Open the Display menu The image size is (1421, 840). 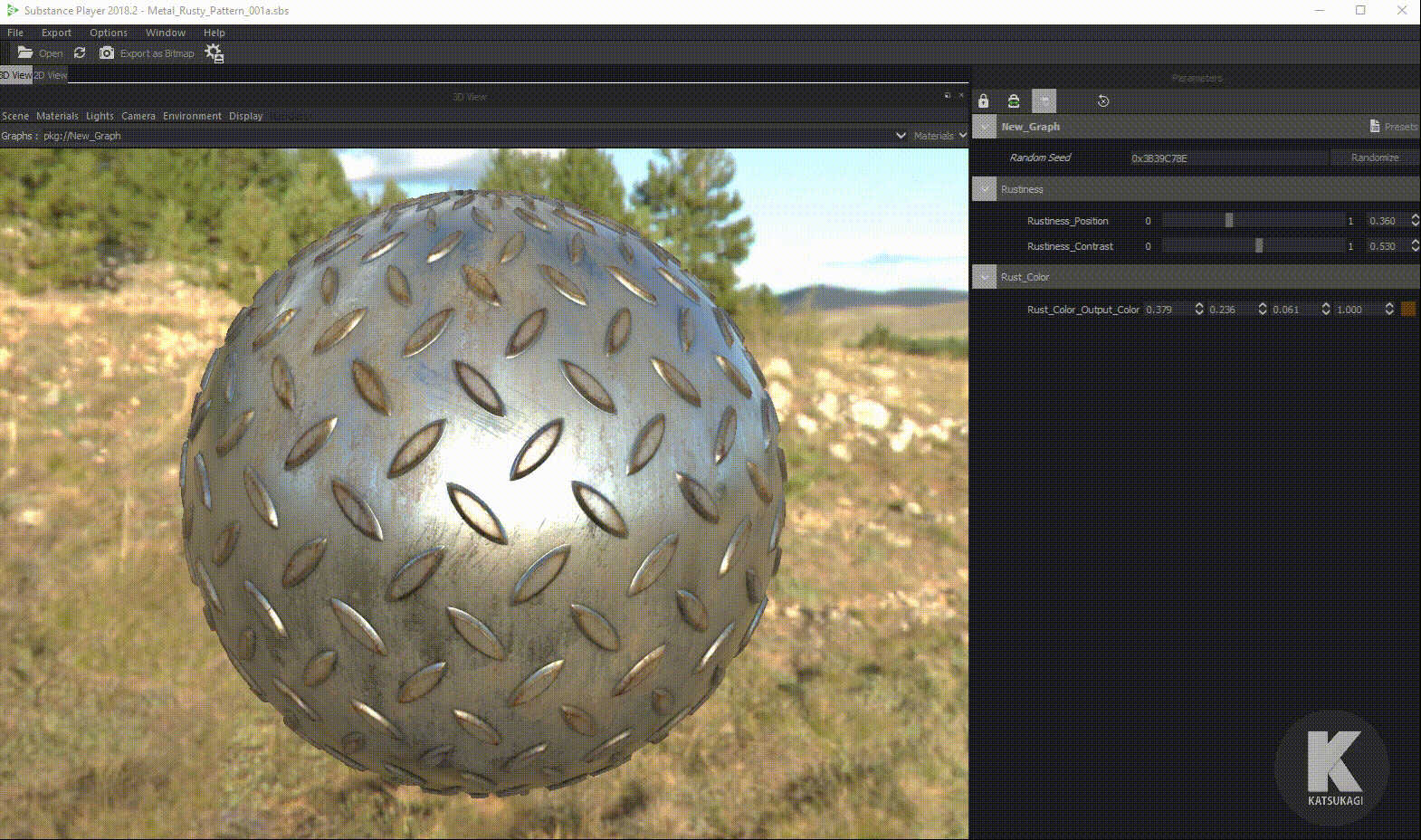(245, 116)
